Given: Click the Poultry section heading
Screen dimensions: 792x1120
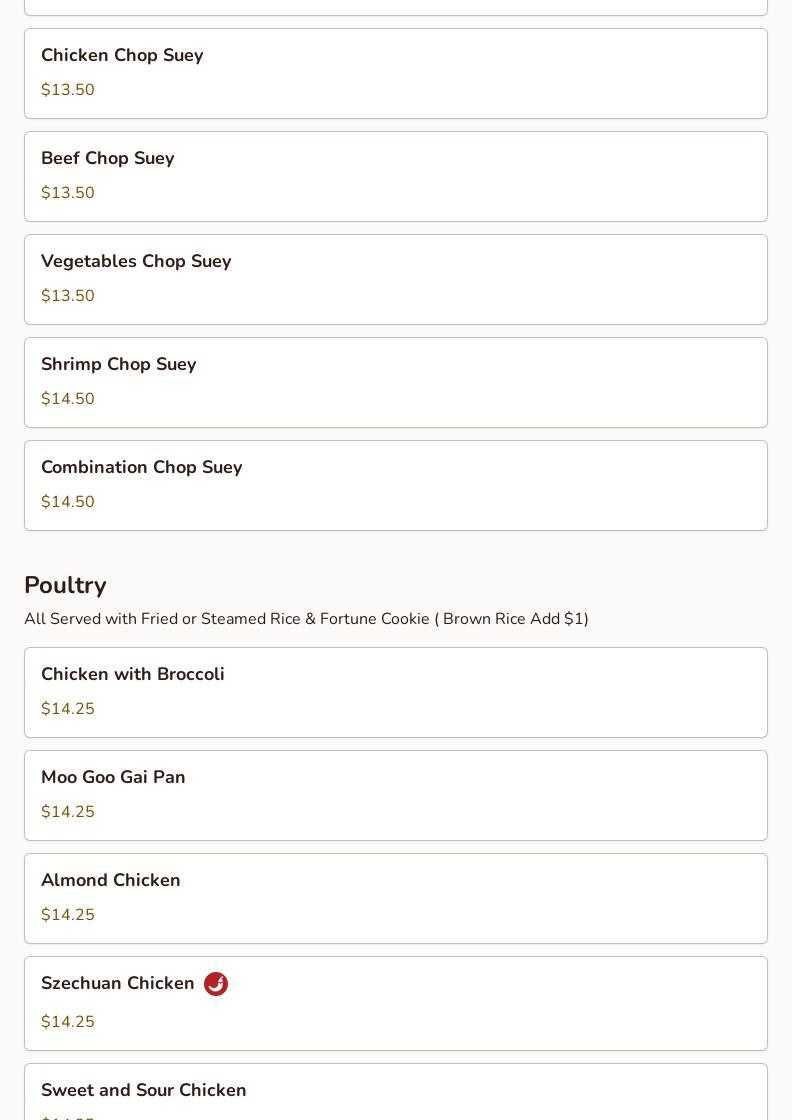Looking at the screenshot, I should 65,585.
